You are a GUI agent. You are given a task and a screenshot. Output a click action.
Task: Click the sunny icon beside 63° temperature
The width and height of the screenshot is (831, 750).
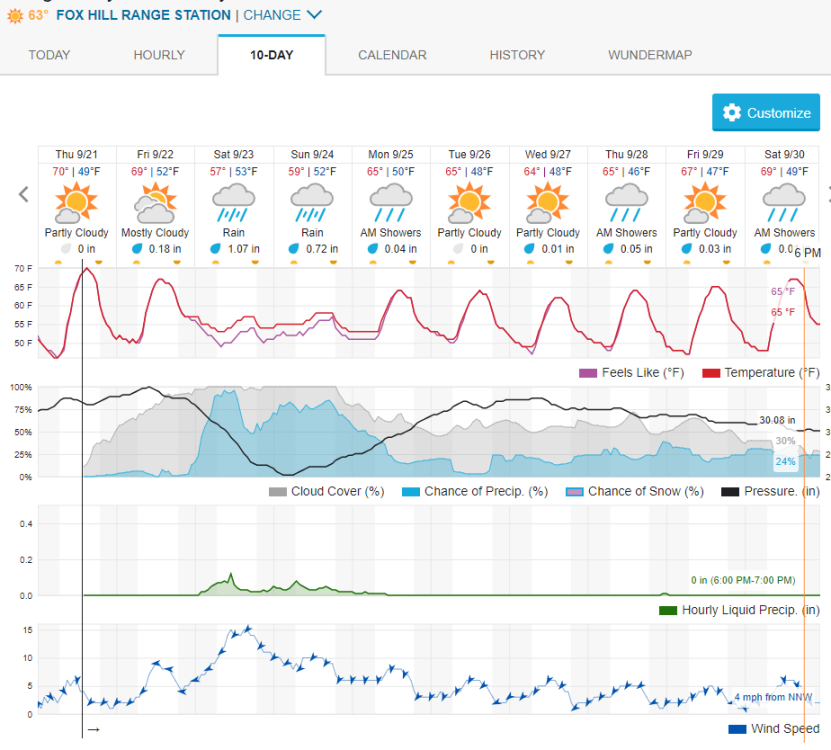coord(15,15)
